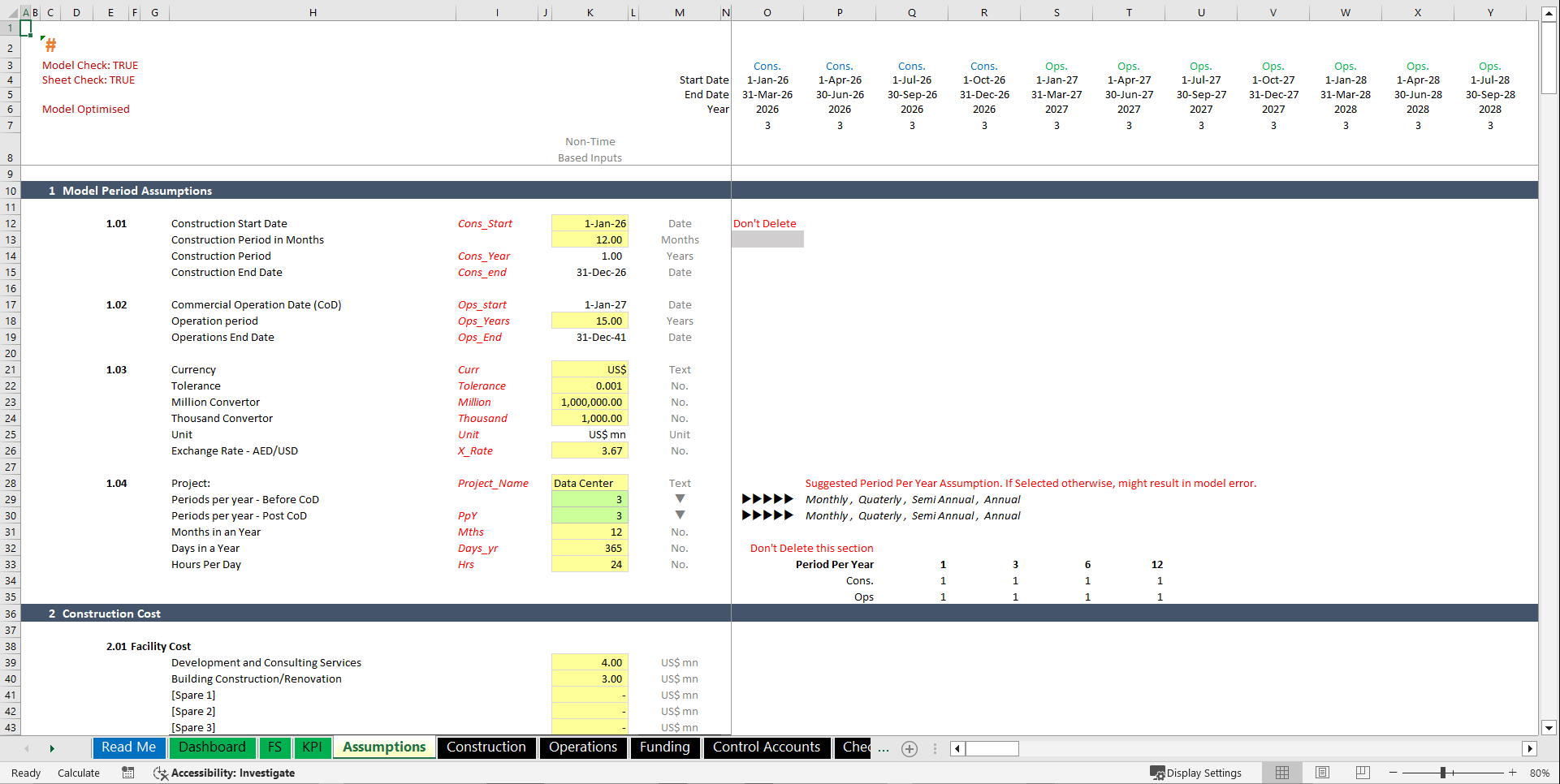This screenshot has height=784, width=1560.
Task: Select the KPI sheet tab
Action: coord(312,747)
